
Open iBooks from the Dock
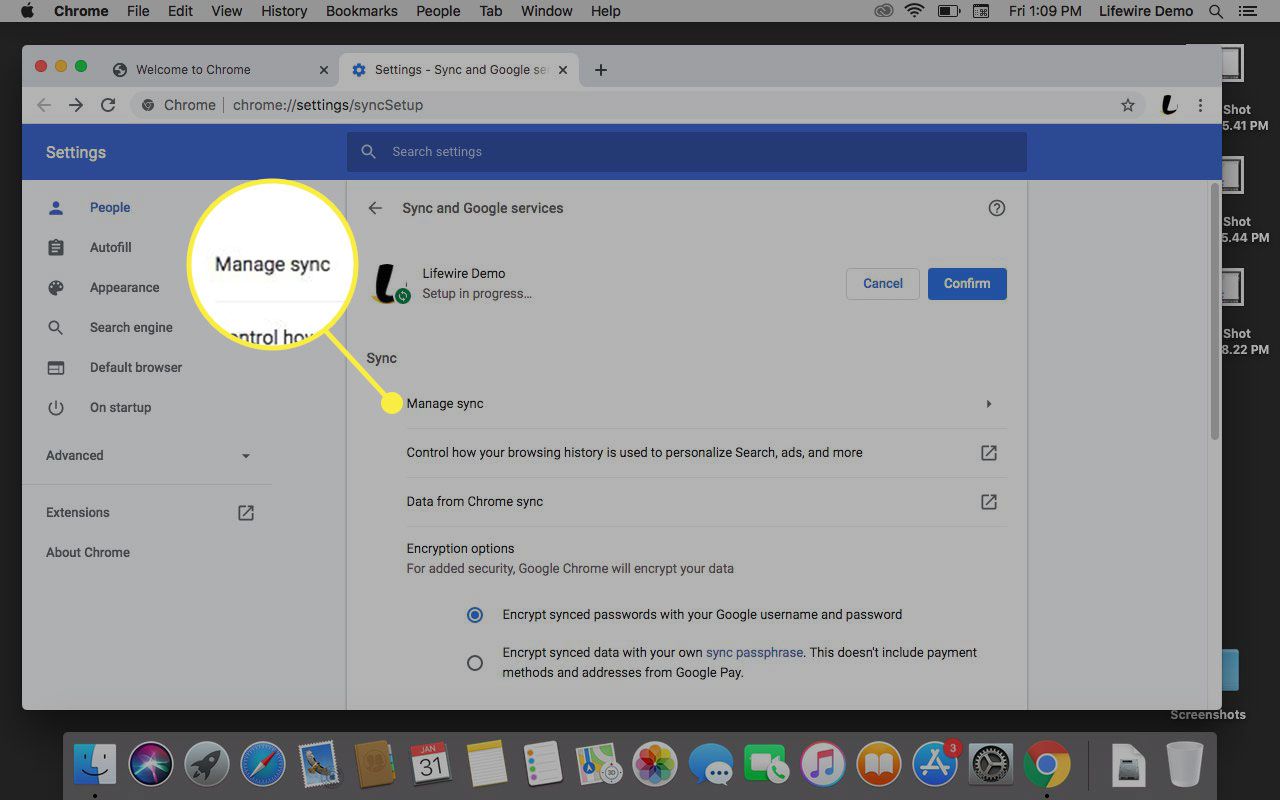coord(879,766)
